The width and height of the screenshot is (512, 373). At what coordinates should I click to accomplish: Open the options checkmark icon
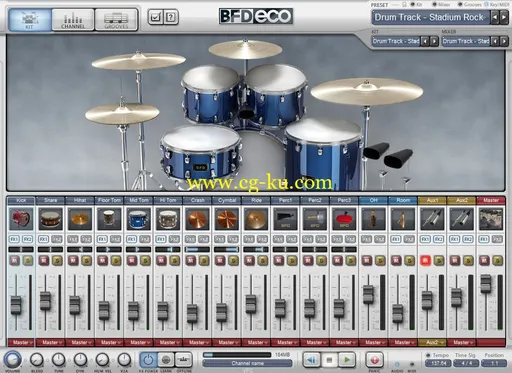pos(155,17)
